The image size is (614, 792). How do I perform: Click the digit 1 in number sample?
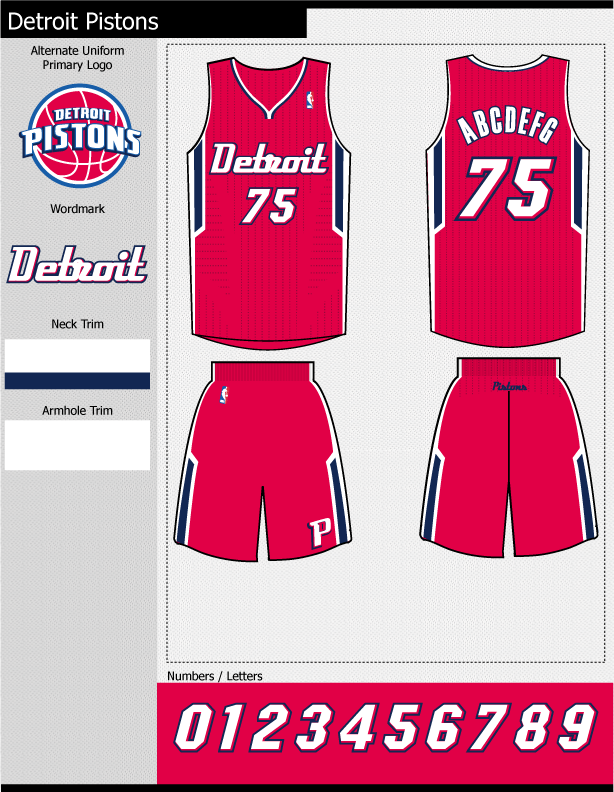[232, 727]
